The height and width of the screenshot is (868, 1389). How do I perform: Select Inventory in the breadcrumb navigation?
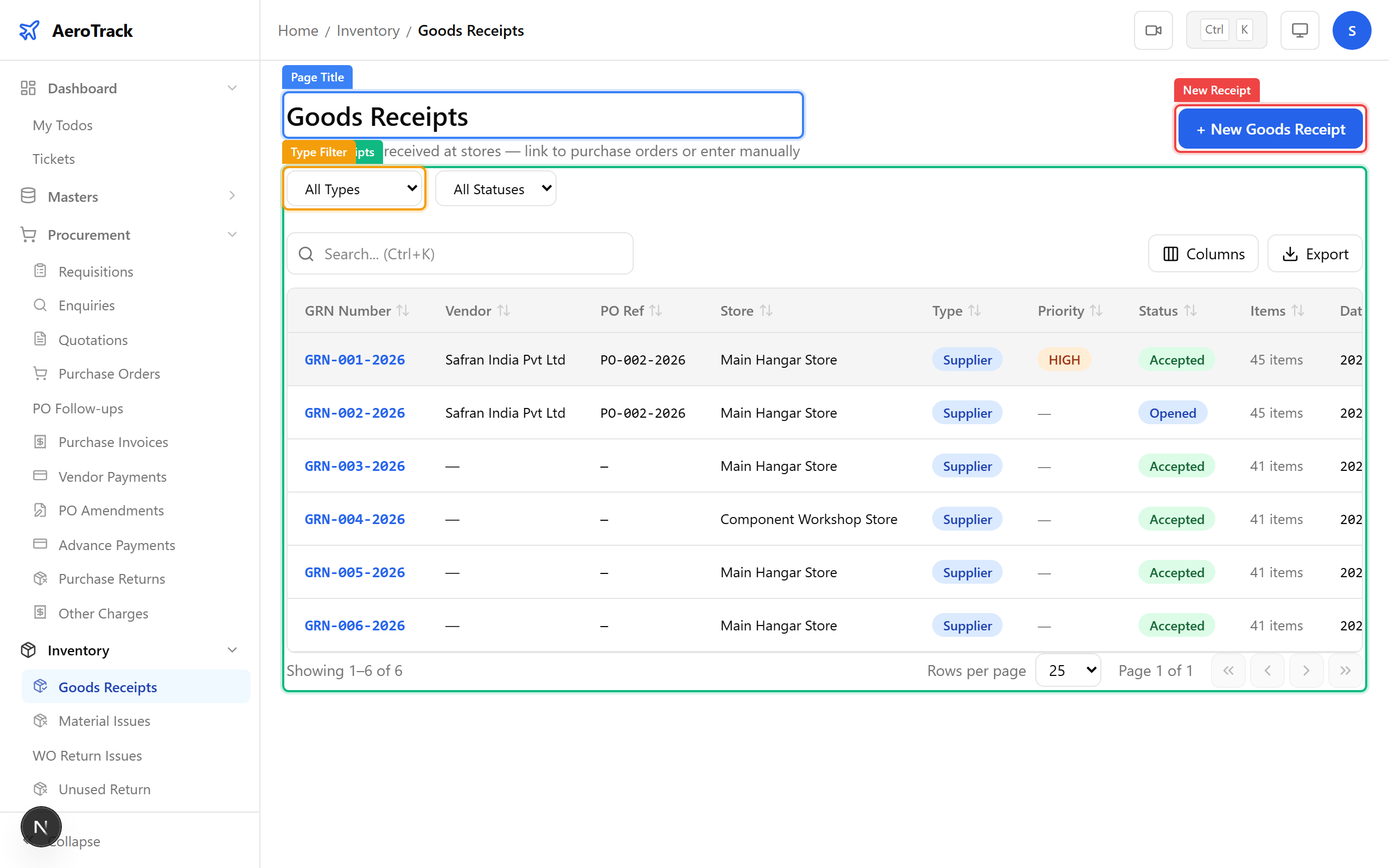pyautogui.click(x=367, y=30)
